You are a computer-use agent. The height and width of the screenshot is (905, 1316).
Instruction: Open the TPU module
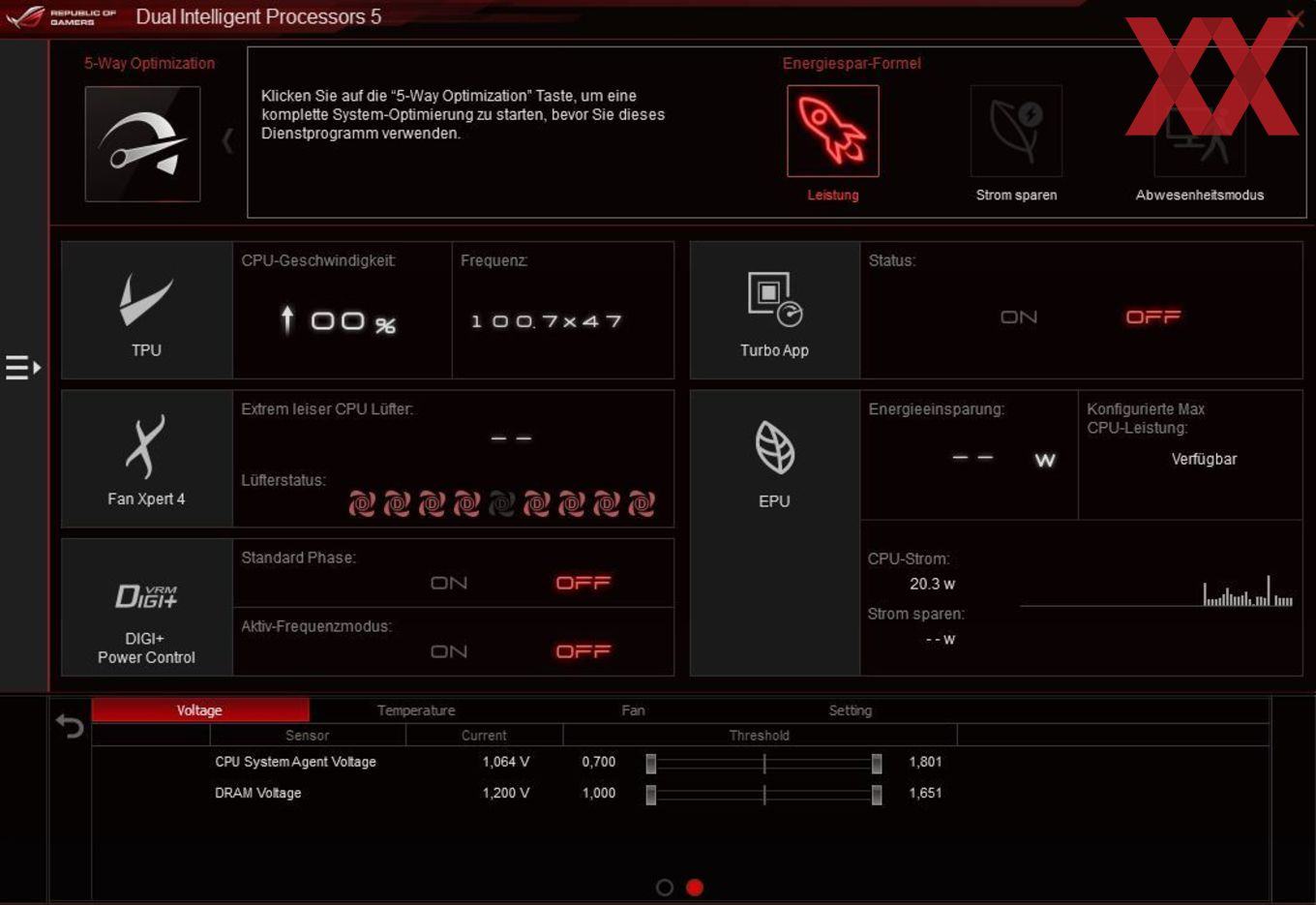[x=147, y=310]
